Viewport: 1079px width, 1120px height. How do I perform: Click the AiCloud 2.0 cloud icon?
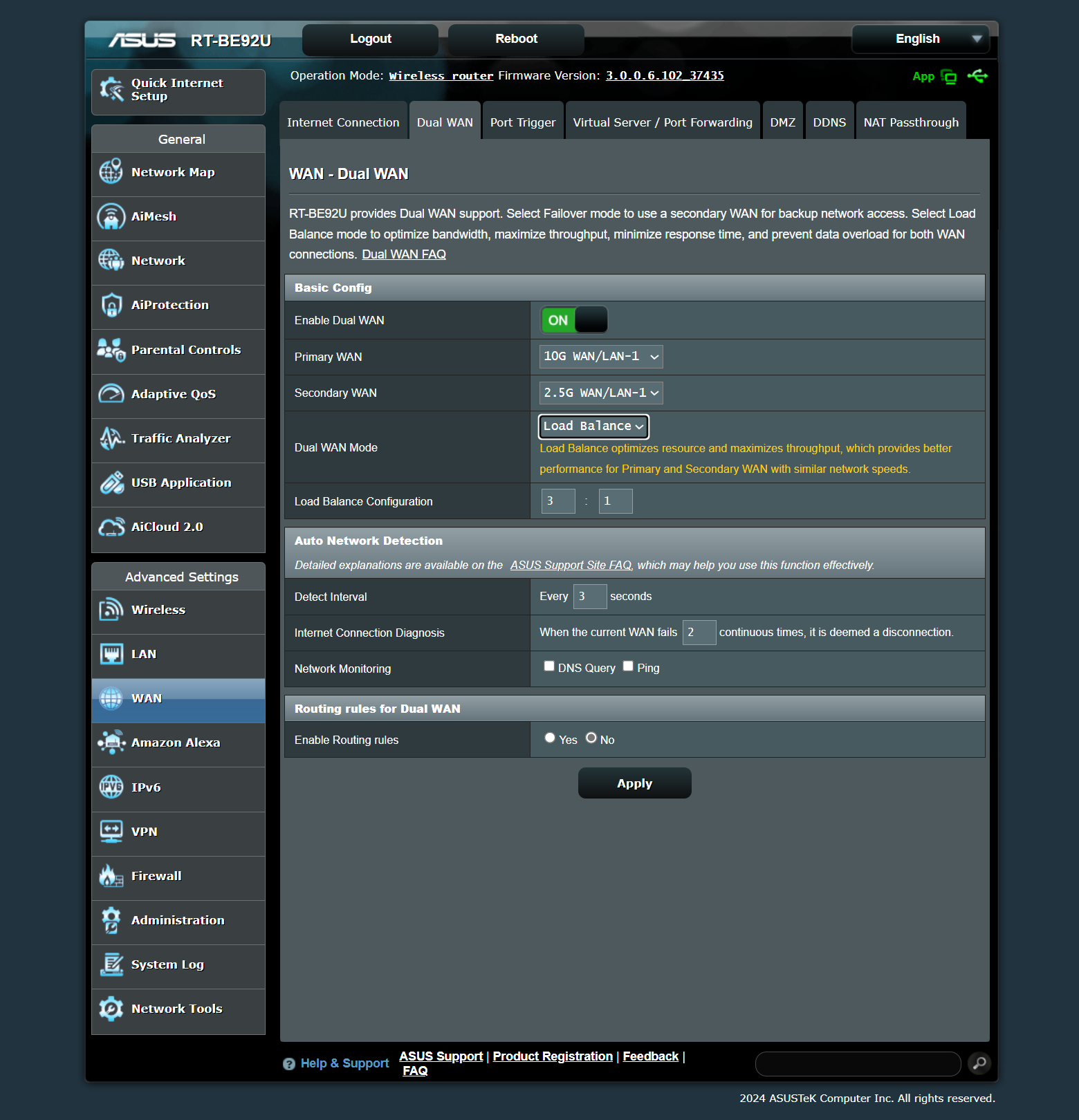(111, 526)
